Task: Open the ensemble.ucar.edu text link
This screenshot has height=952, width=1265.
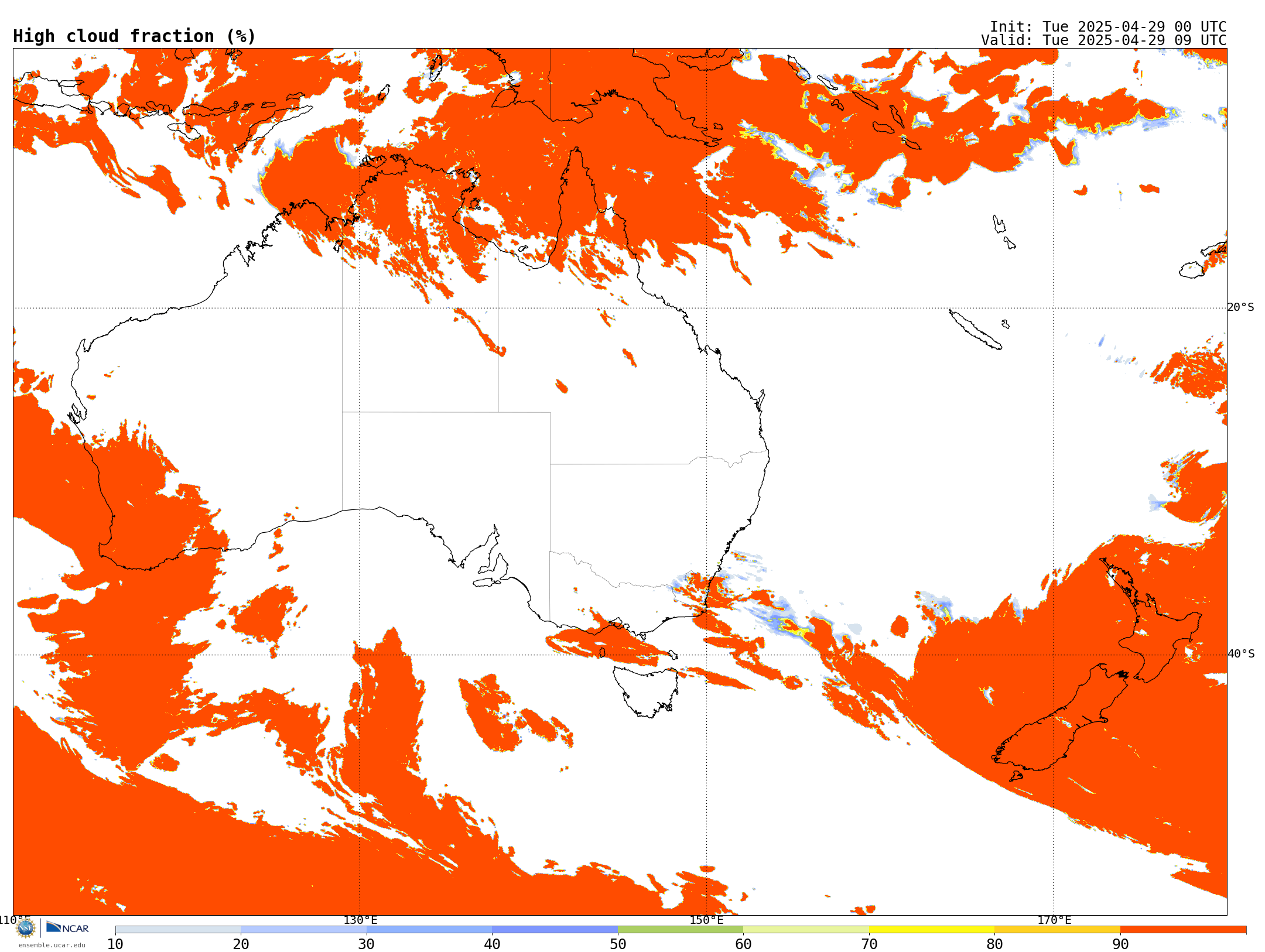Action: coord(52,945)
